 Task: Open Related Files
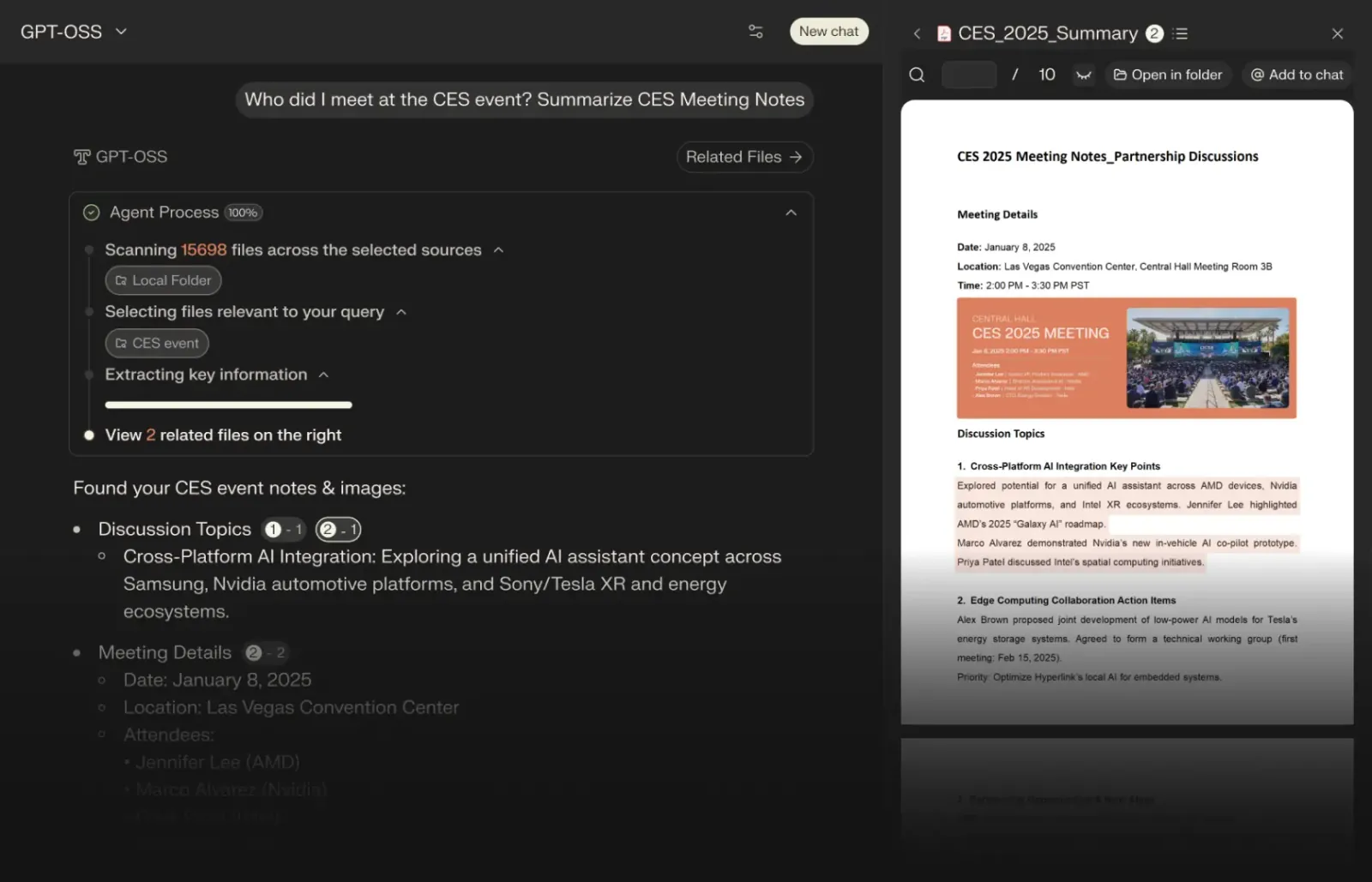744,157
